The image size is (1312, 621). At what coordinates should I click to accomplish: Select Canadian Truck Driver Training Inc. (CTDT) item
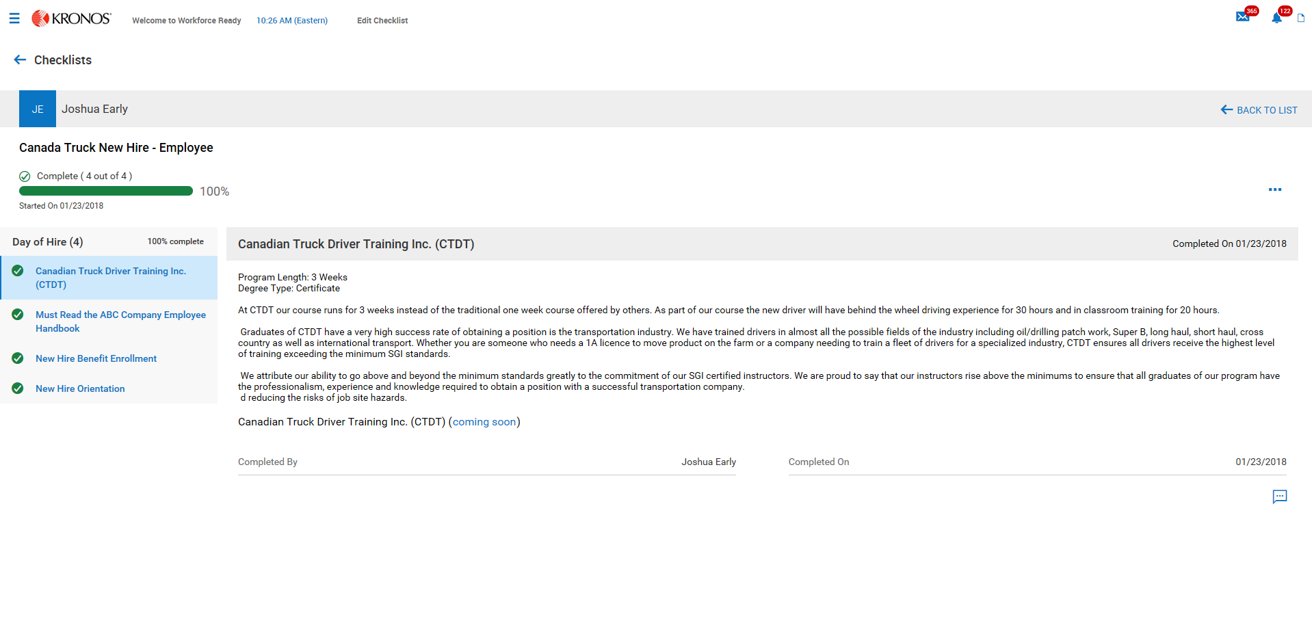[x=110, y=278]
